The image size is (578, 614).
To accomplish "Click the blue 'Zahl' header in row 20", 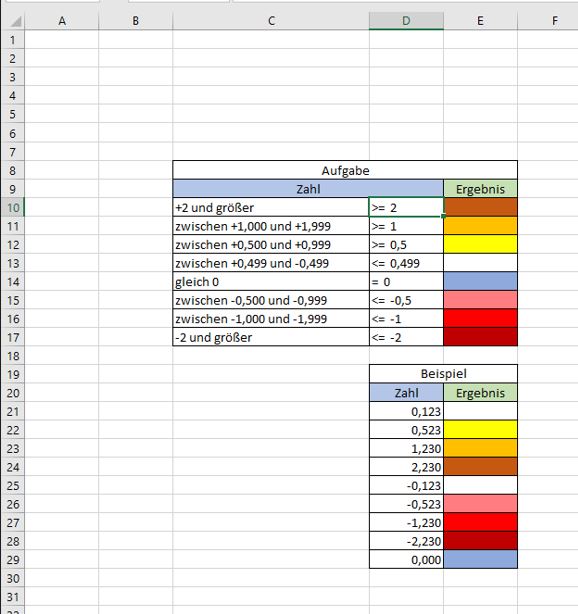I will (x=406, y=393).
